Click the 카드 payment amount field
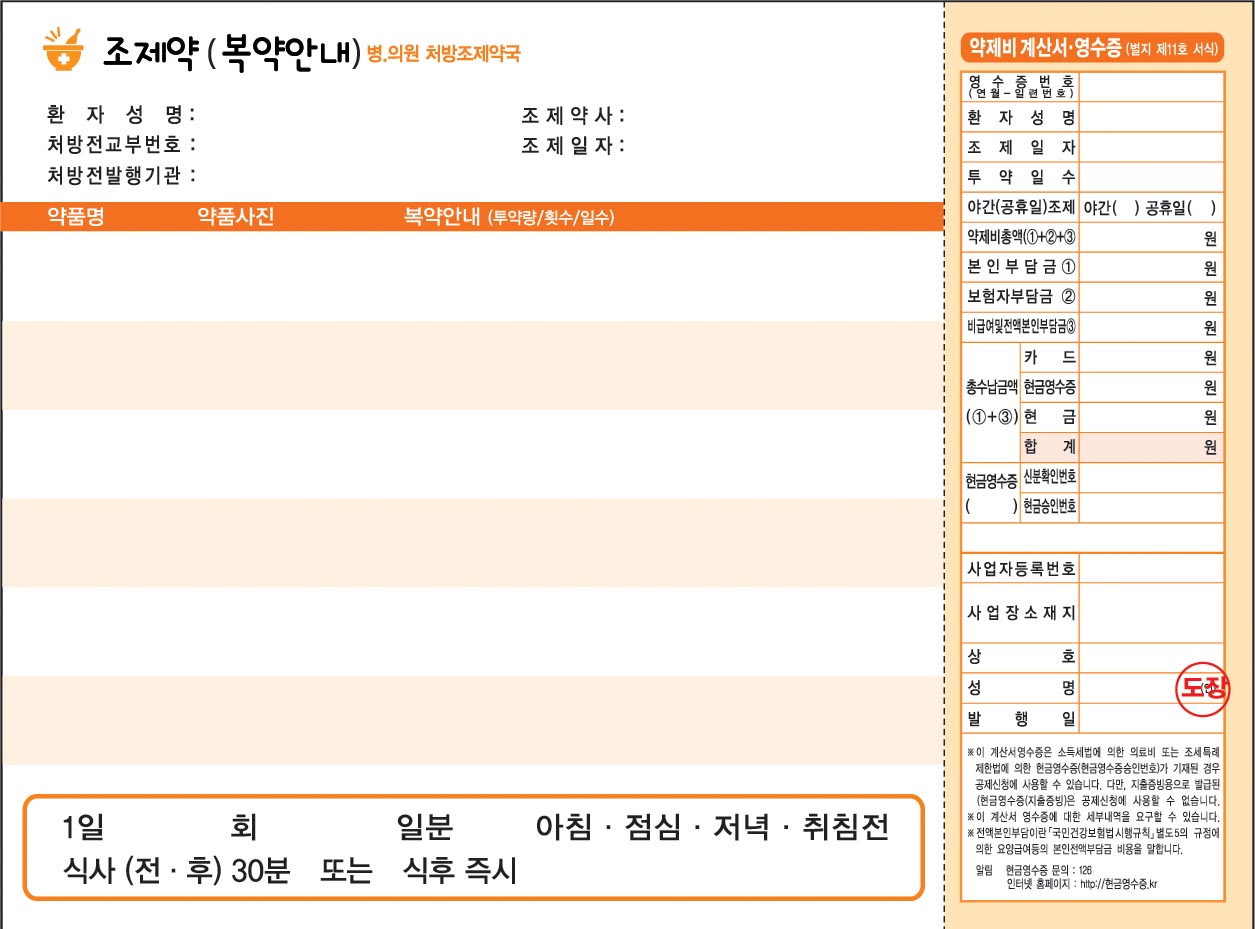This screenshot has height=929, width=1255. click(1151, 357)
